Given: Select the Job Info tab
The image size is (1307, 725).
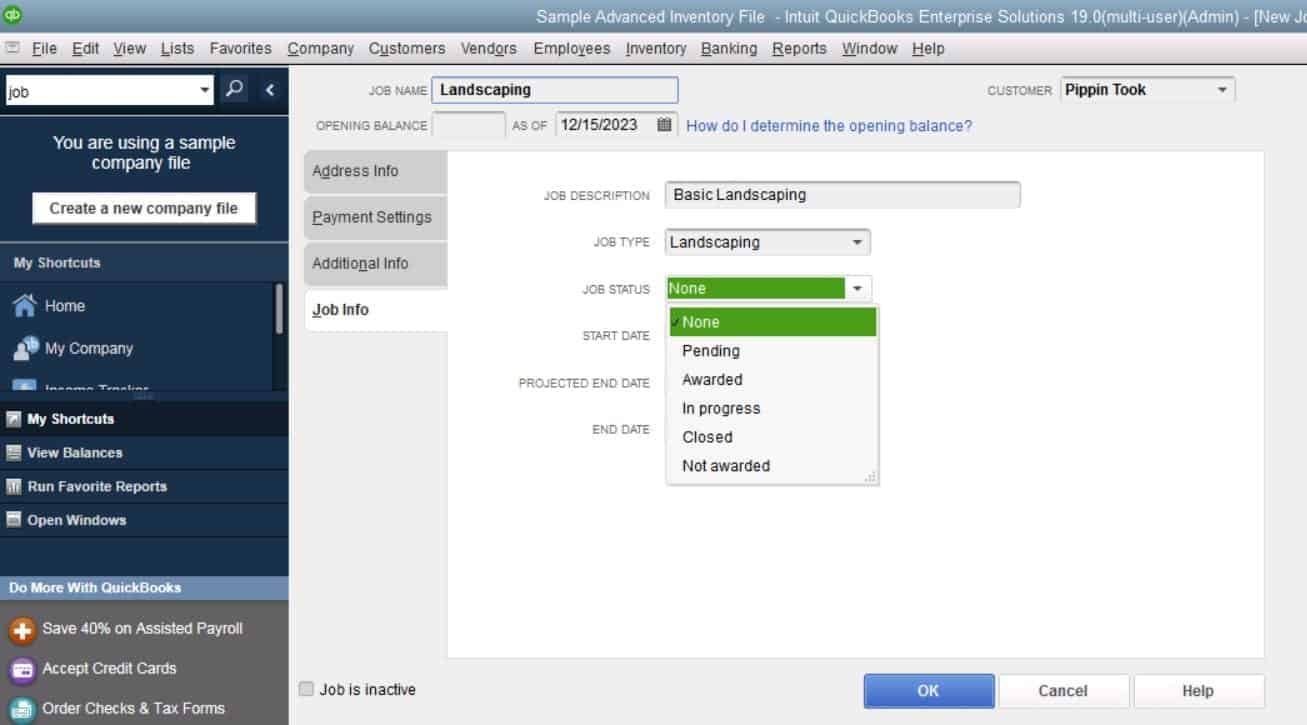Looking at the screenshot, I should [375, 310].
